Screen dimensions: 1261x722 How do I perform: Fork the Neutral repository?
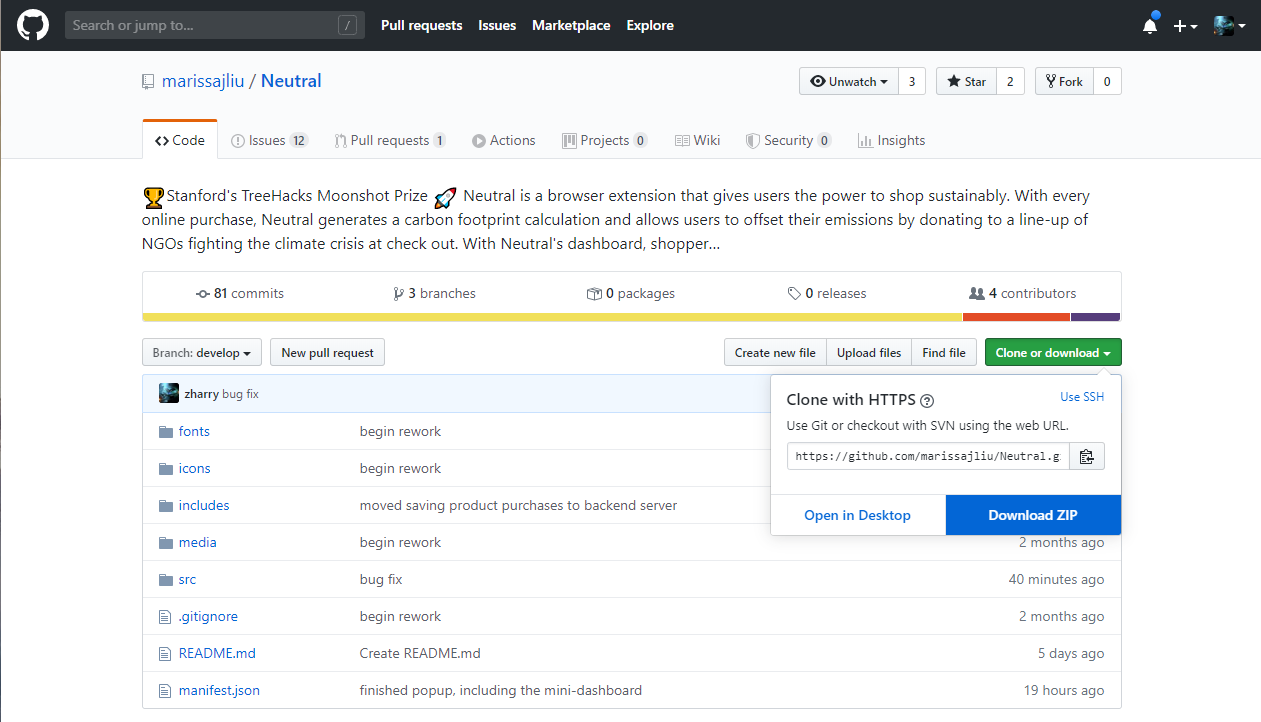pos(1064,82)
